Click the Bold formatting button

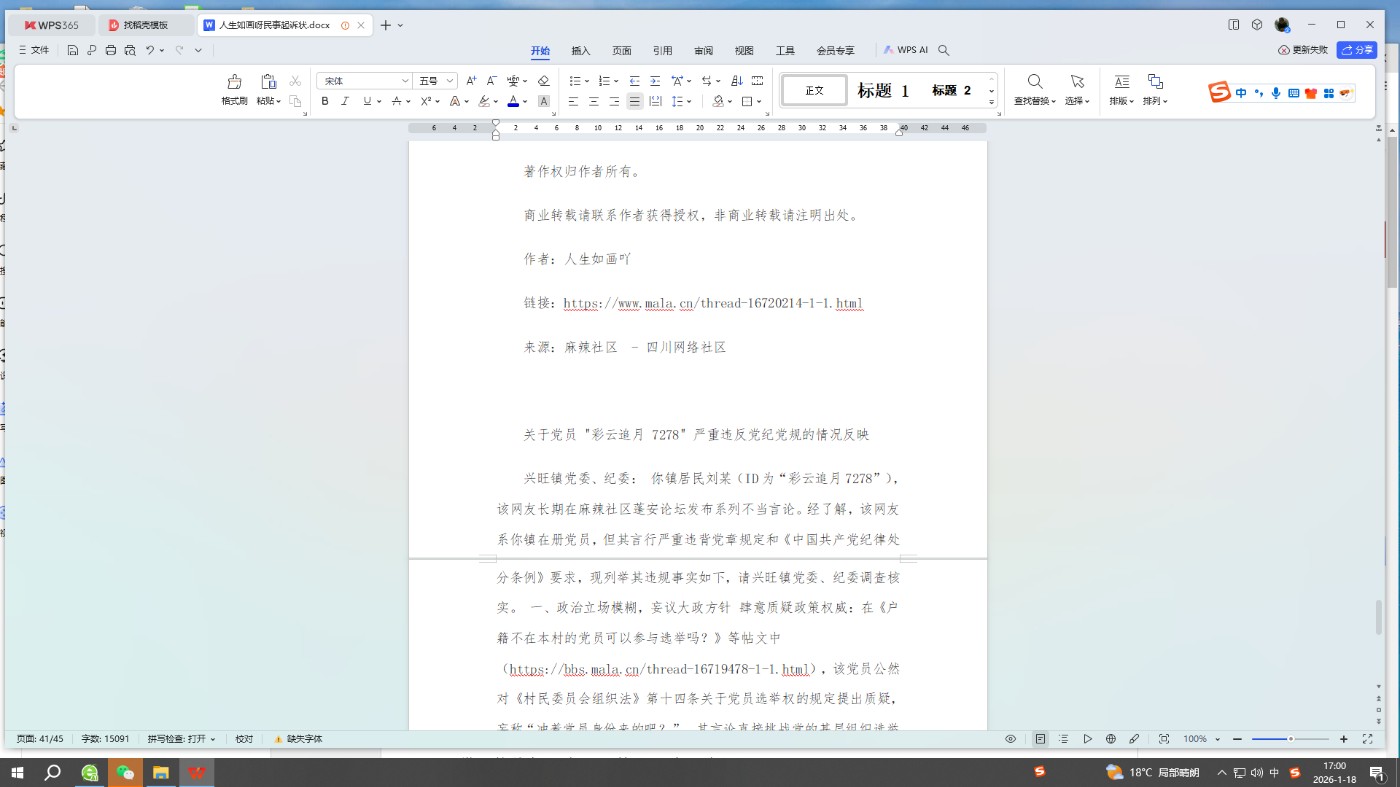tap(325, 101)
